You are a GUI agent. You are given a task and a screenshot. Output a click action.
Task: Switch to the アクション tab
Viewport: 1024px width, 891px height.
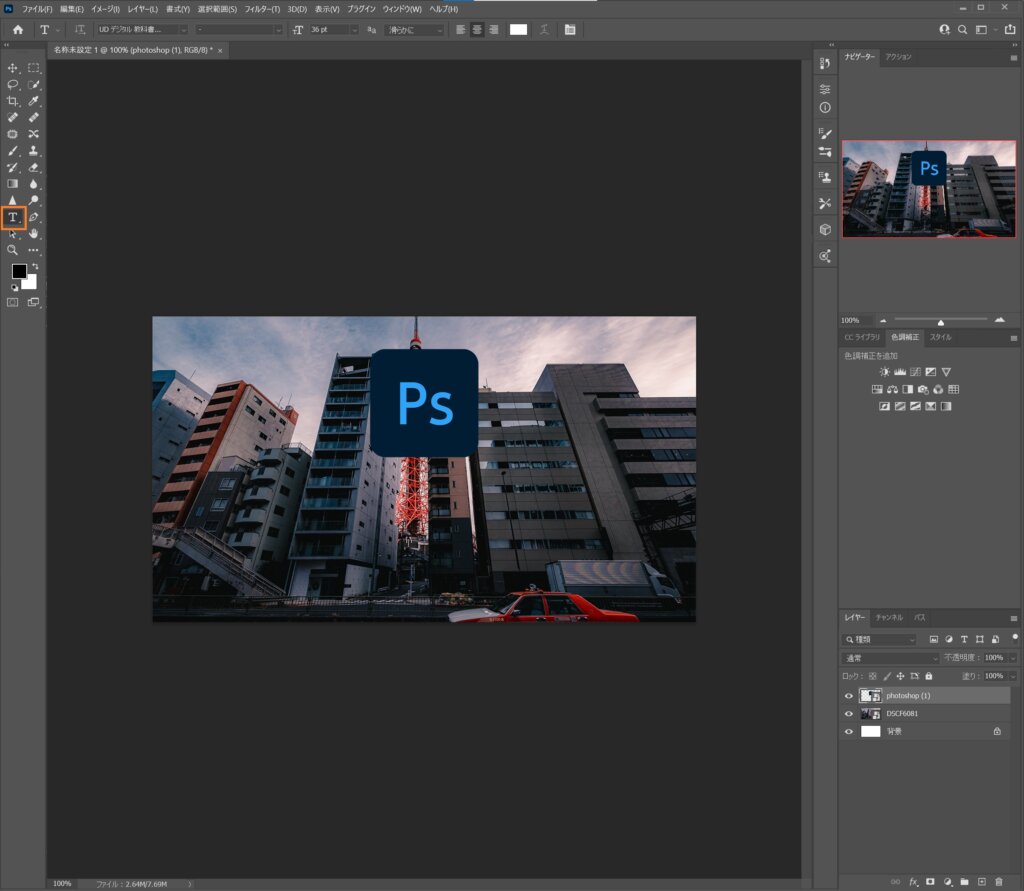coord(898,57)
